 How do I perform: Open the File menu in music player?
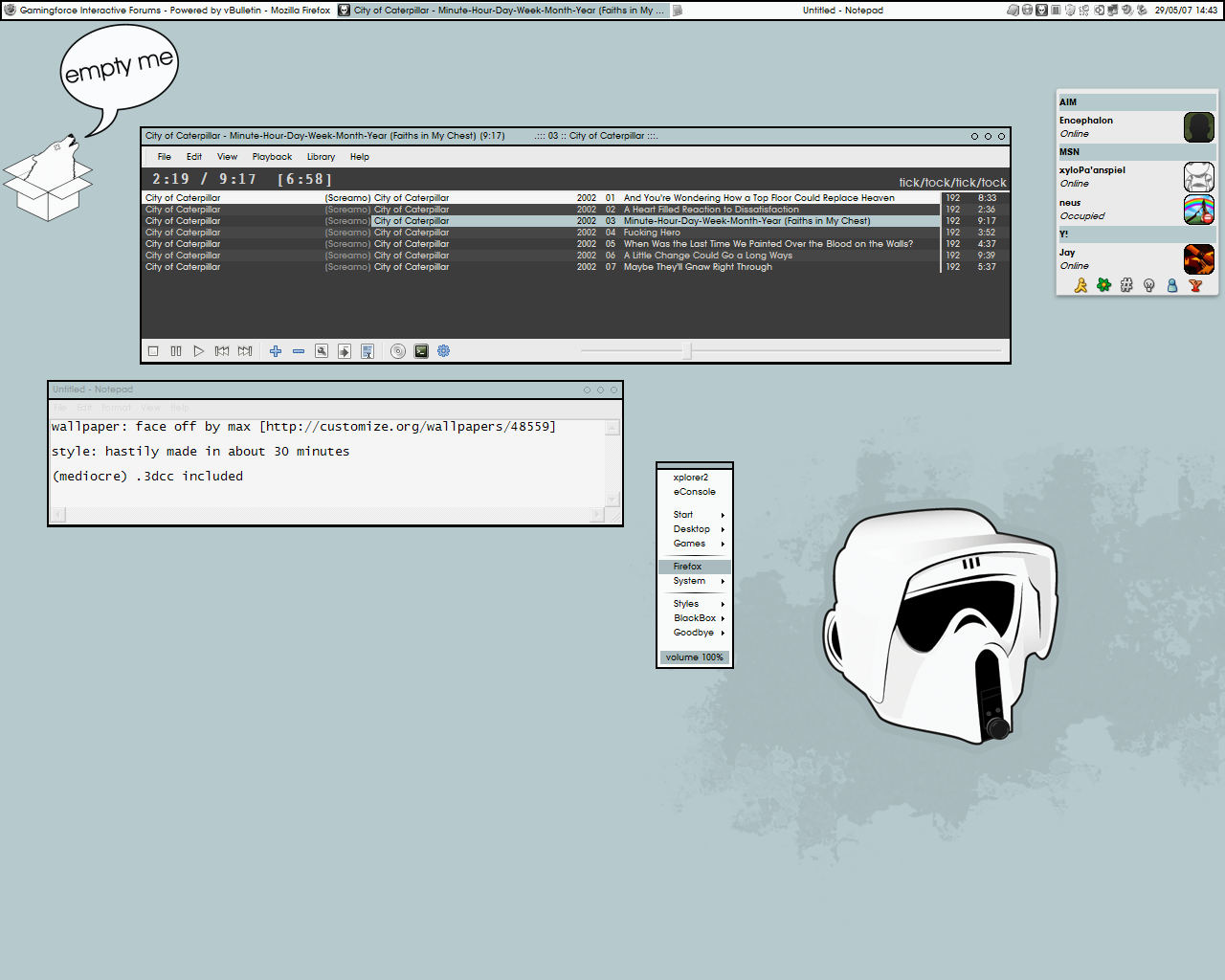point(165,157)
